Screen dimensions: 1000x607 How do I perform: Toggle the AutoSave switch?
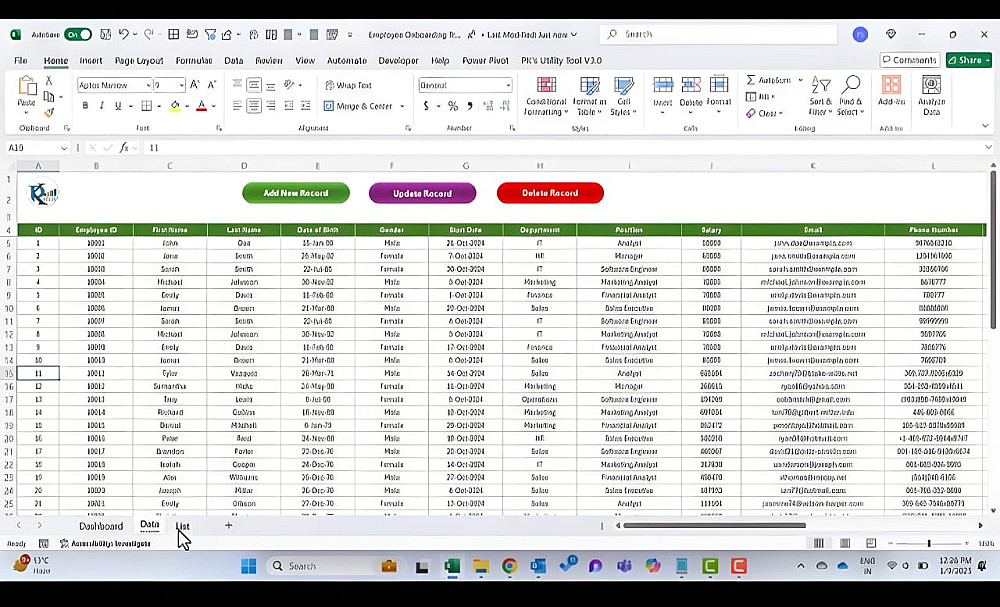[78, 34]
